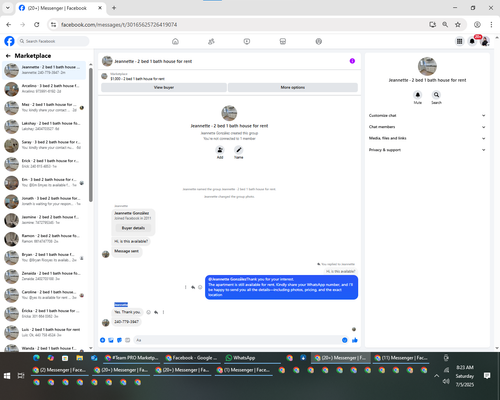The image size is (500, 400).
Task: Choose a sticker icon in composer
Action: [x=119, y=340]
